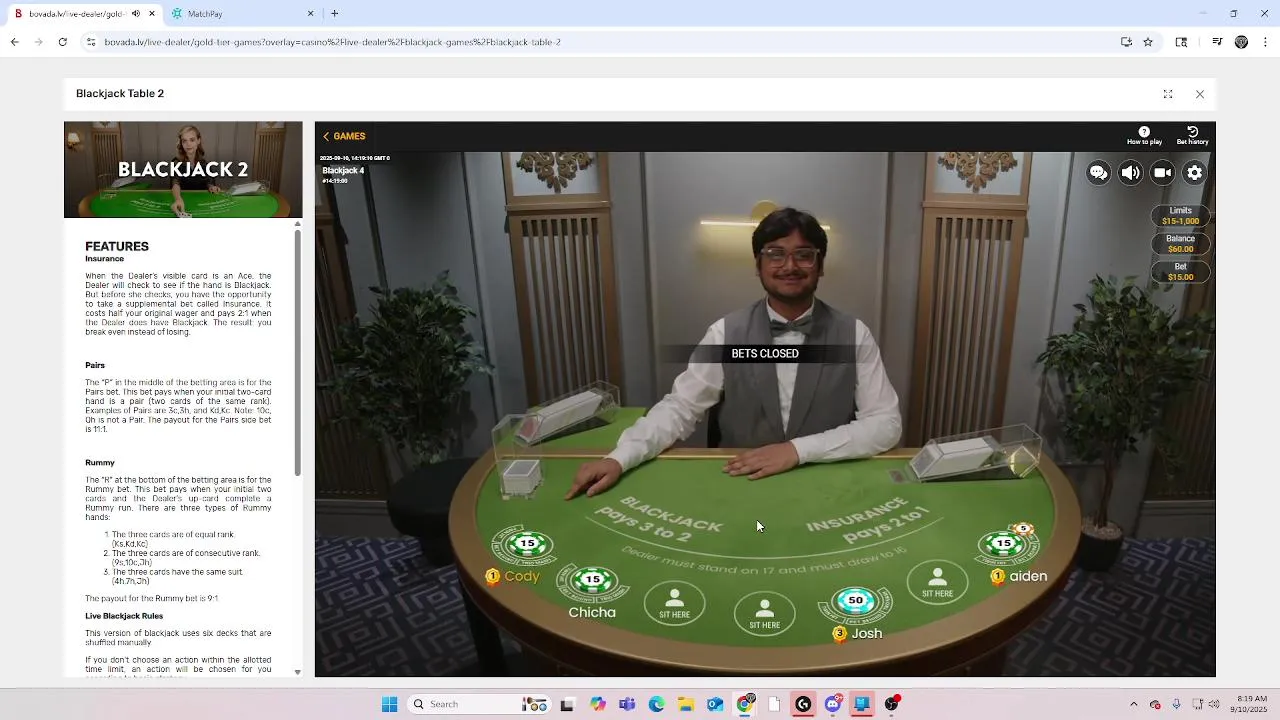The width and height of the screenshot is (1280, 720).
Task: View site information icon in address bar
Action: (x=90, y=42)
